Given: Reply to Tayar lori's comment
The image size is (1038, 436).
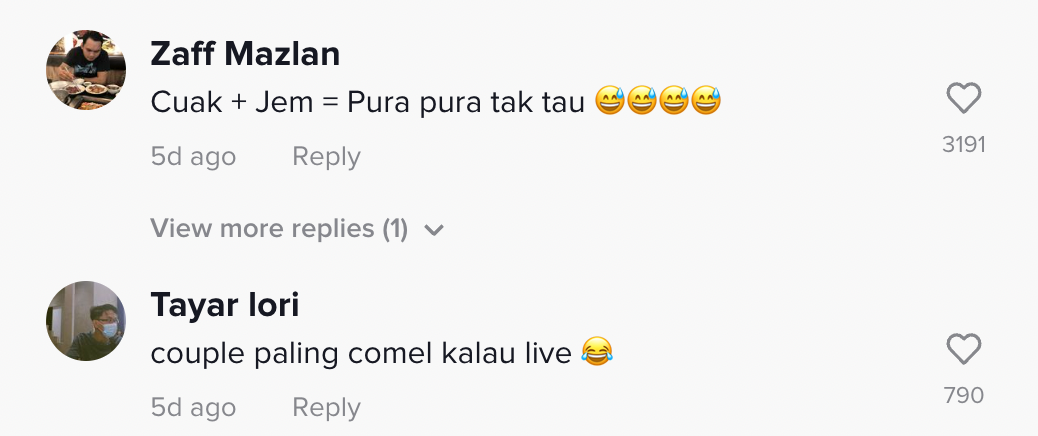Looking at the screenshot, I should point(326,408).
